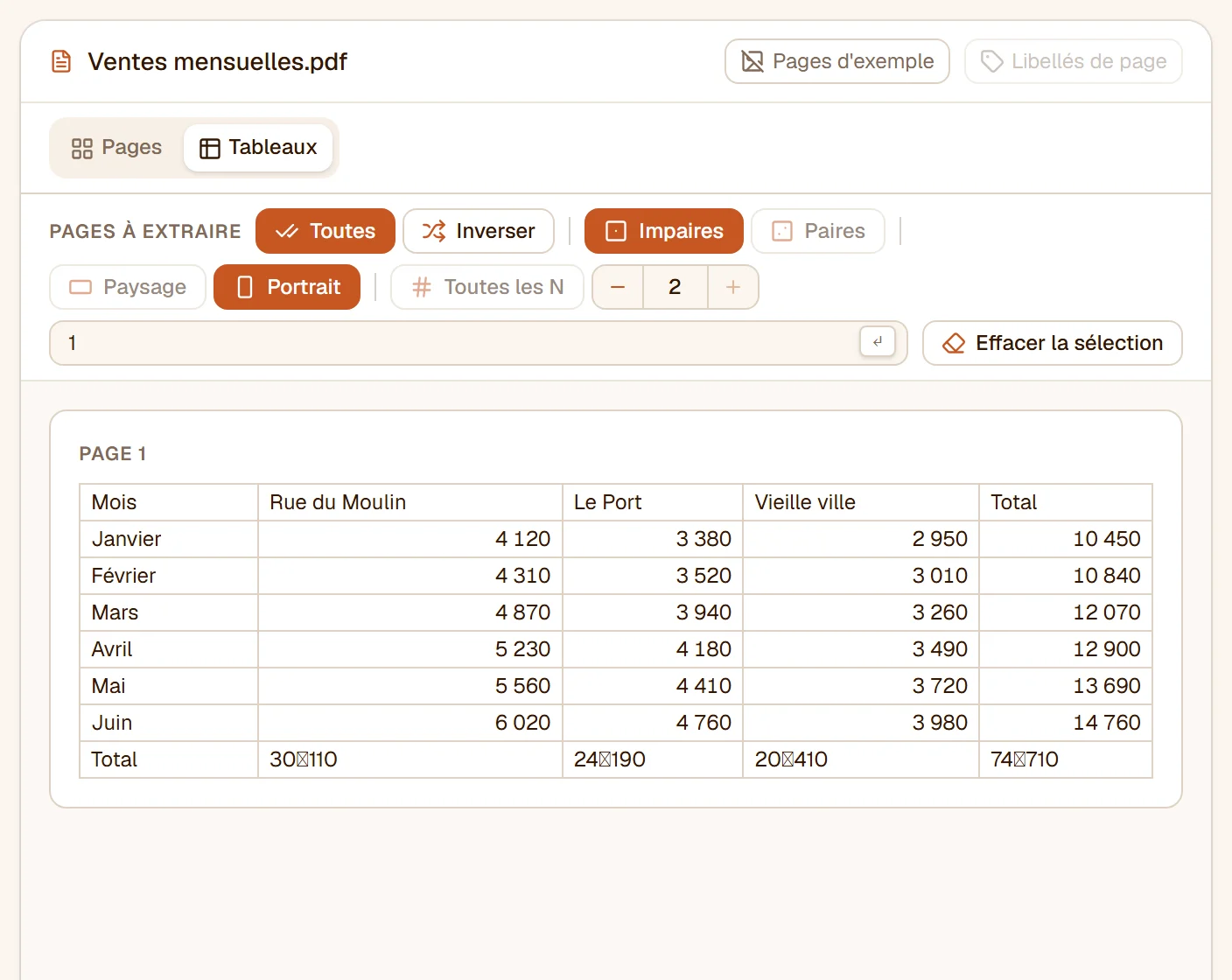Enable the Paires pages filter
The image size is (1232, 980).
pyautogui.click(x=818, y=231)
